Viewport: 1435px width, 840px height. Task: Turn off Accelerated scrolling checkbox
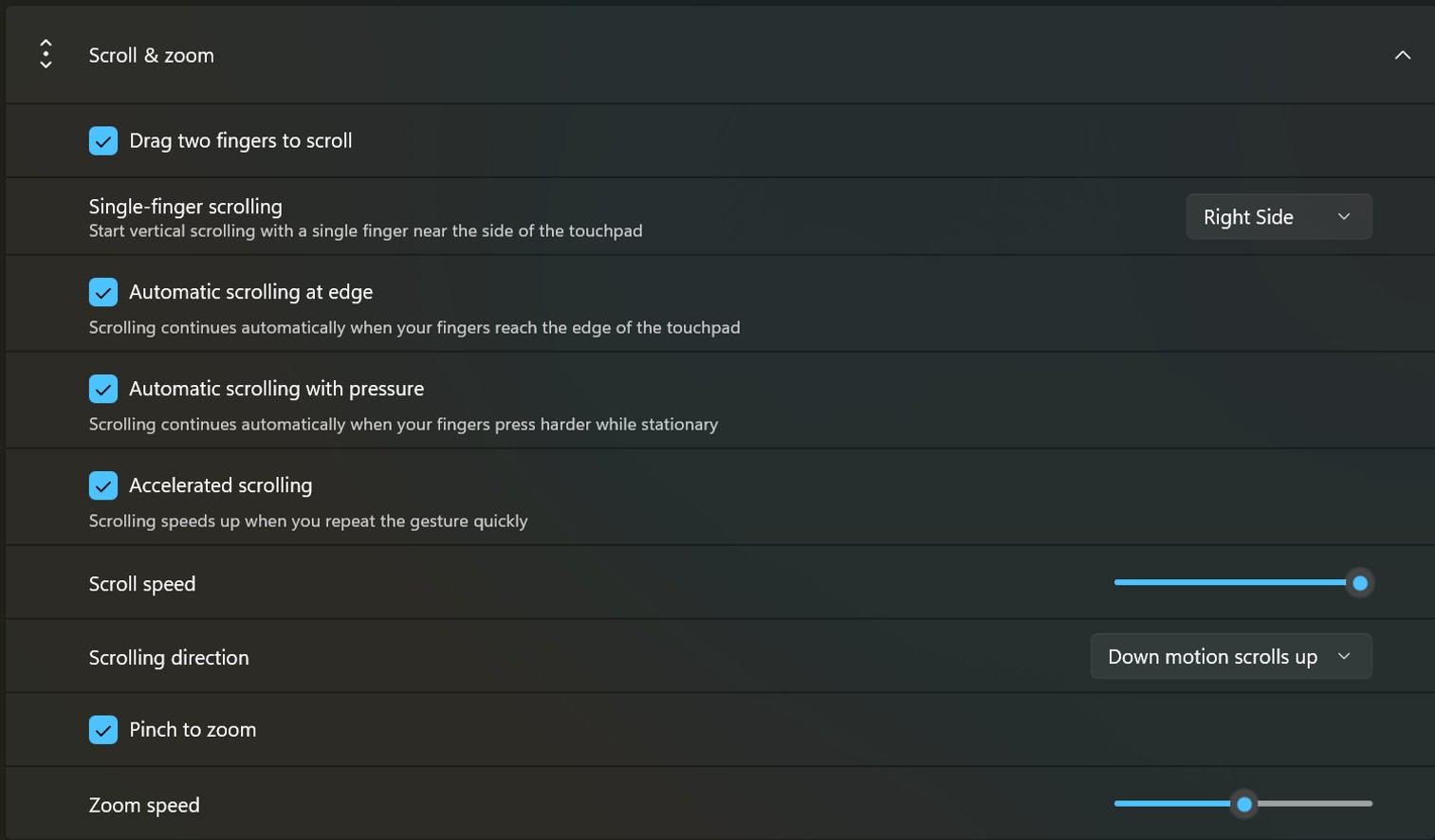coord(103,485)
